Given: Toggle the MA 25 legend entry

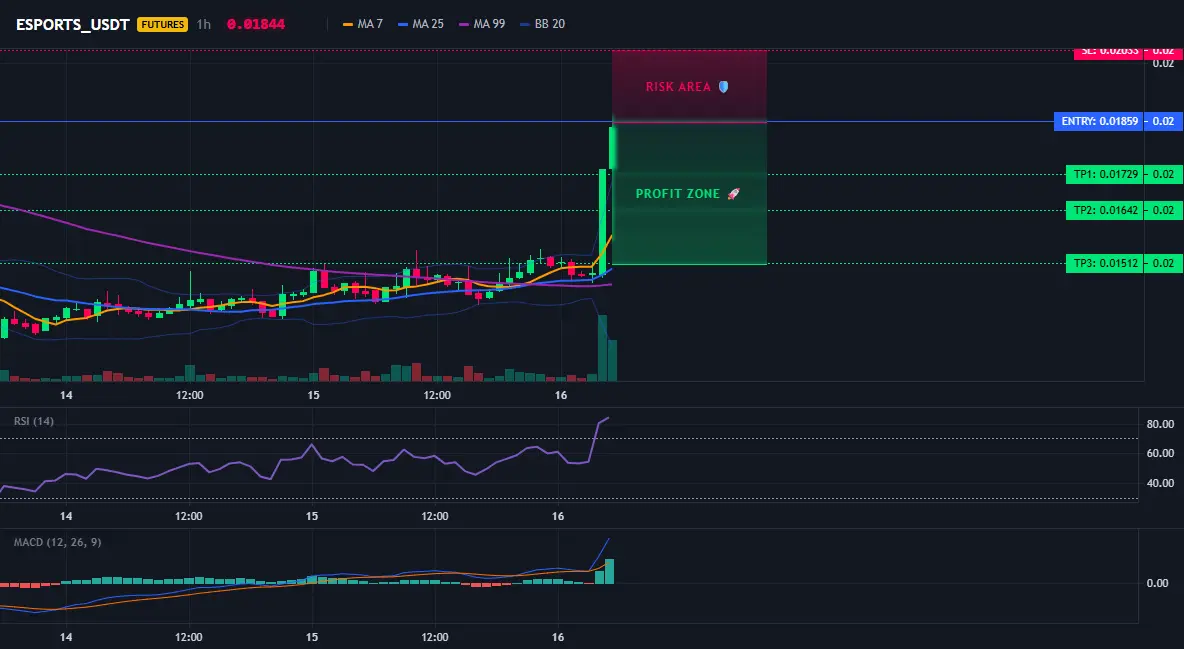Looking at the screenshot, I should (x=421, y=24).
